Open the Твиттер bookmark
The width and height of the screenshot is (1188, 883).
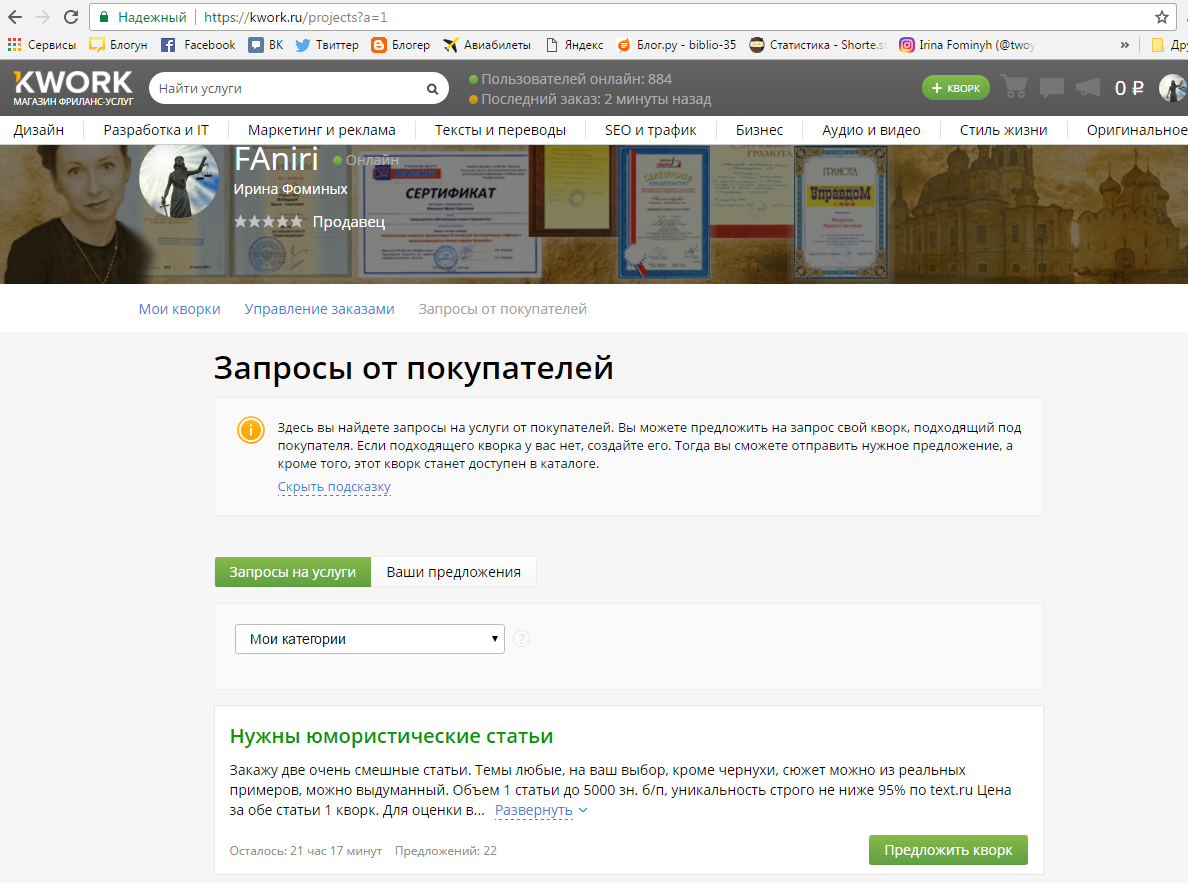(327, 45)
